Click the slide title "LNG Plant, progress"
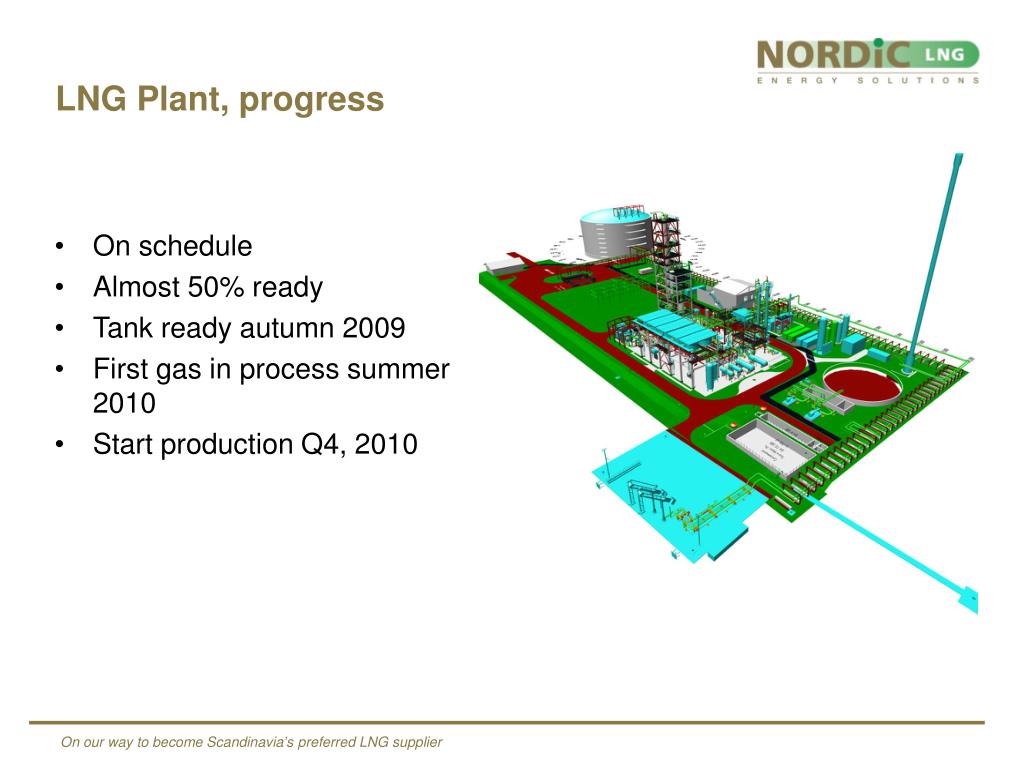This screenshot has height=768, width=1024. [220, 100]
